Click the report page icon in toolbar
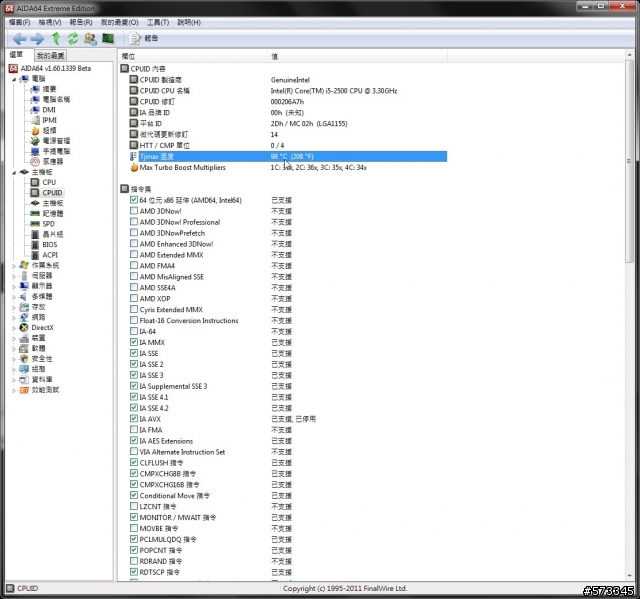Image resolution: width=640 pixels, height=599 pixels. 135,38
